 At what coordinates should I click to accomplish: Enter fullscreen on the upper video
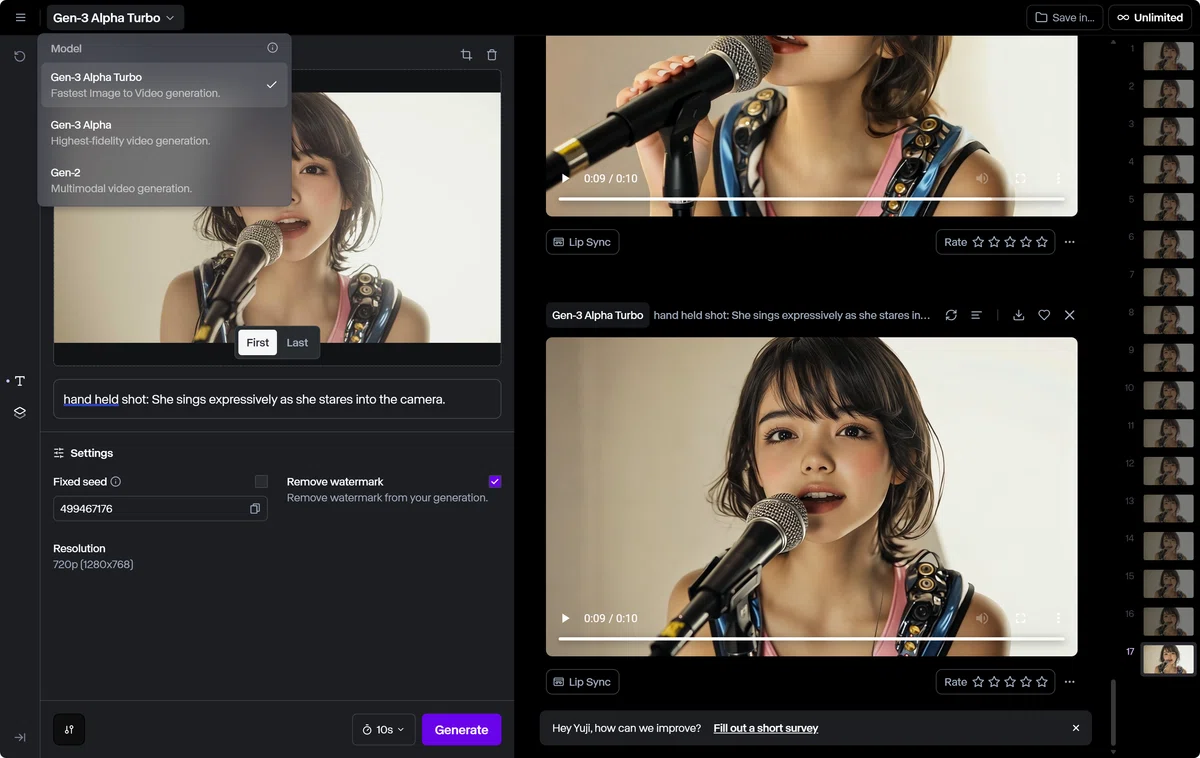(1020, 178)
